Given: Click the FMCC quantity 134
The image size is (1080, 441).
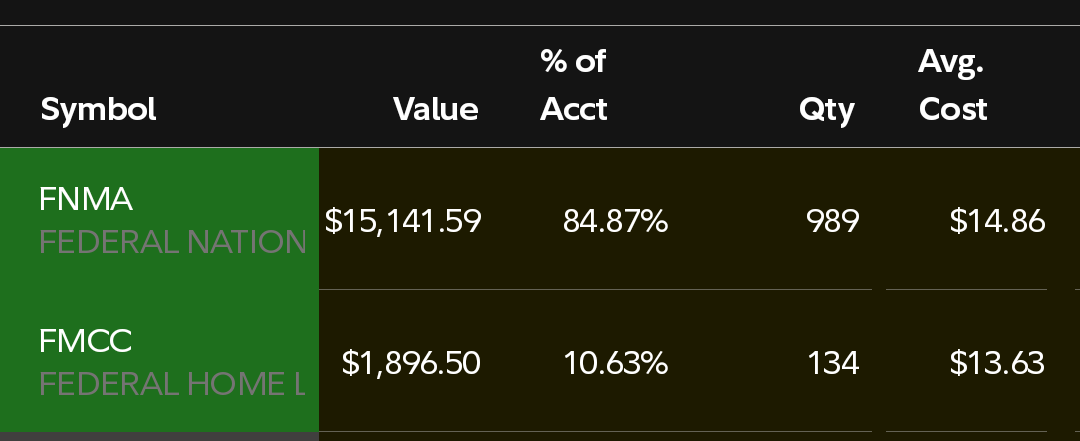Looking at the screenshot, I should (833, 363).
